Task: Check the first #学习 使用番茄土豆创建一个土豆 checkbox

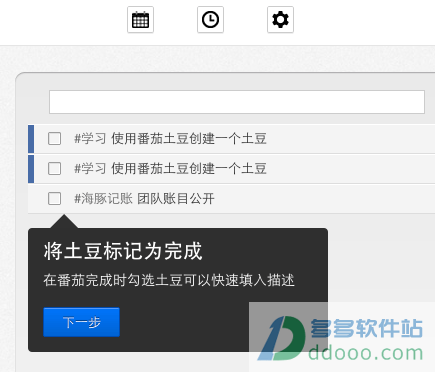Action: [54, 138]
